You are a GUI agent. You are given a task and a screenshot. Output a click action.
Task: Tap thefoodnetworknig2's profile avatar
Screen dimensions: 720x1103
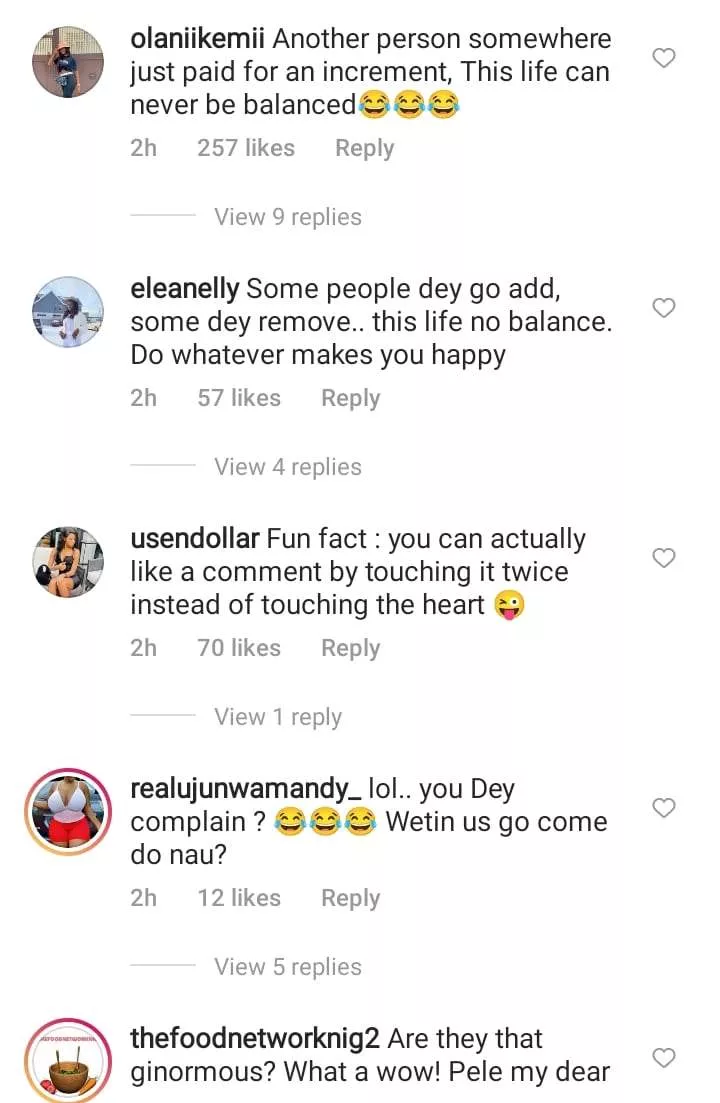(x=69, y=1062)
